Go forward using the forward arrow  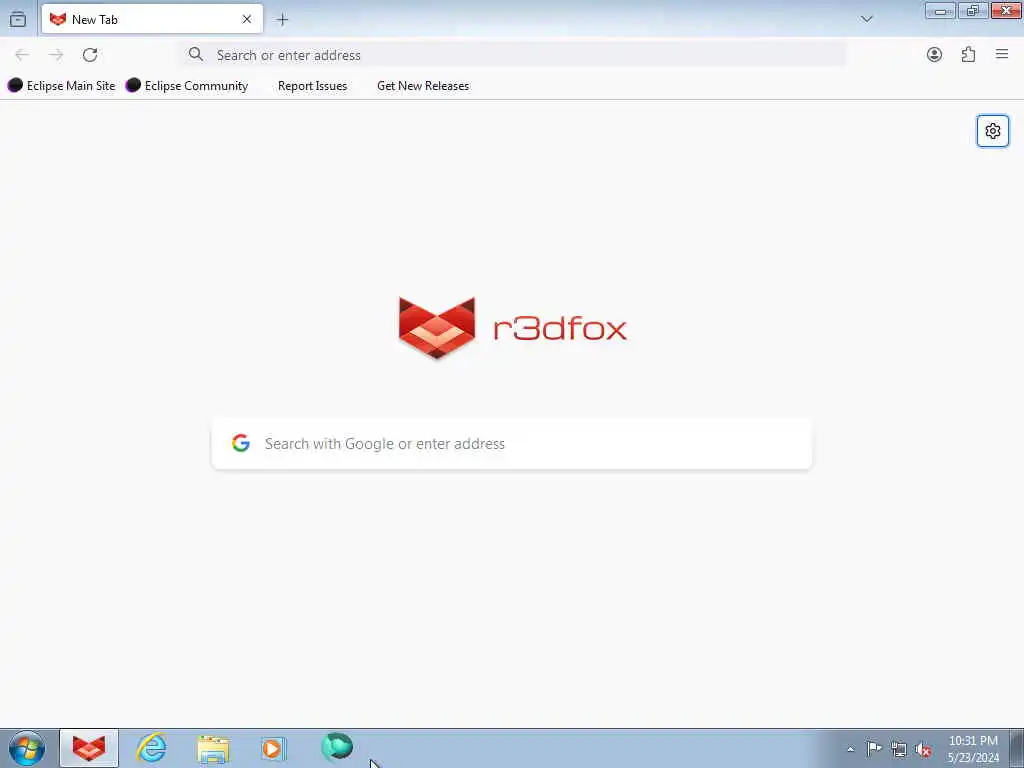tap(56, 55)
